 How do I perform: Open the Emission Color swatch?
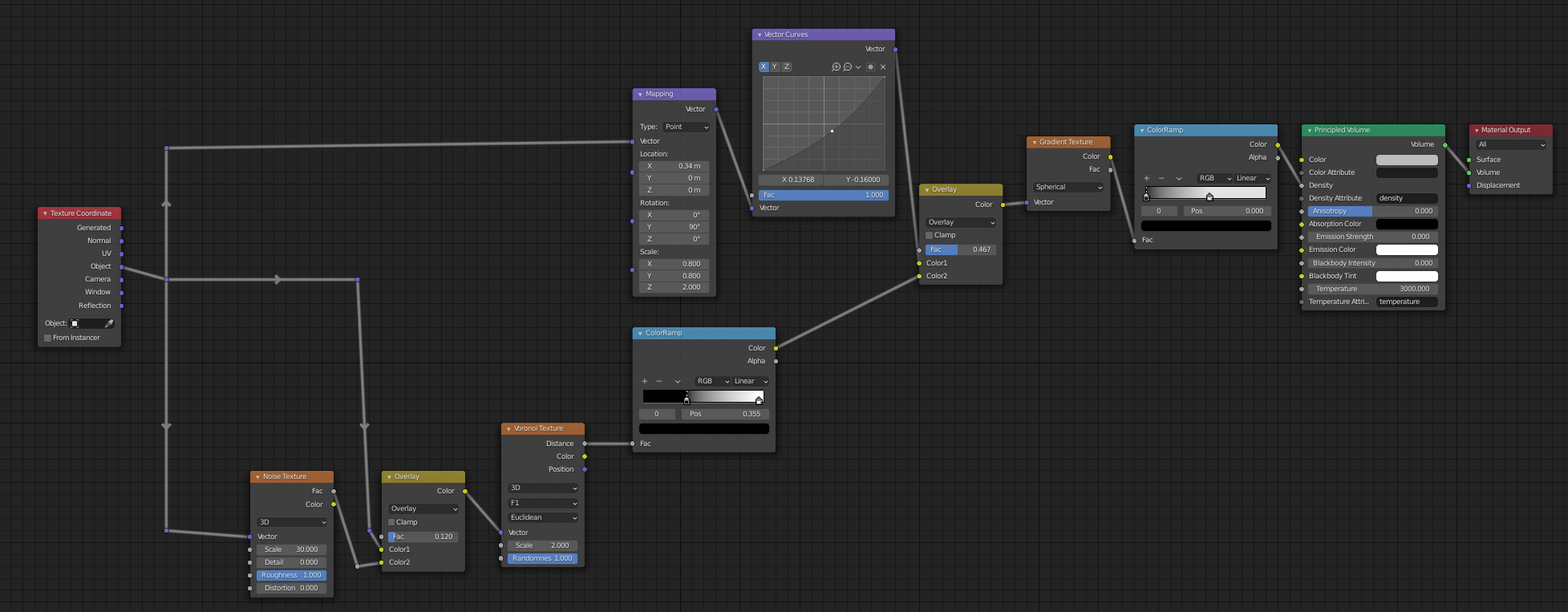[1406, 249]
